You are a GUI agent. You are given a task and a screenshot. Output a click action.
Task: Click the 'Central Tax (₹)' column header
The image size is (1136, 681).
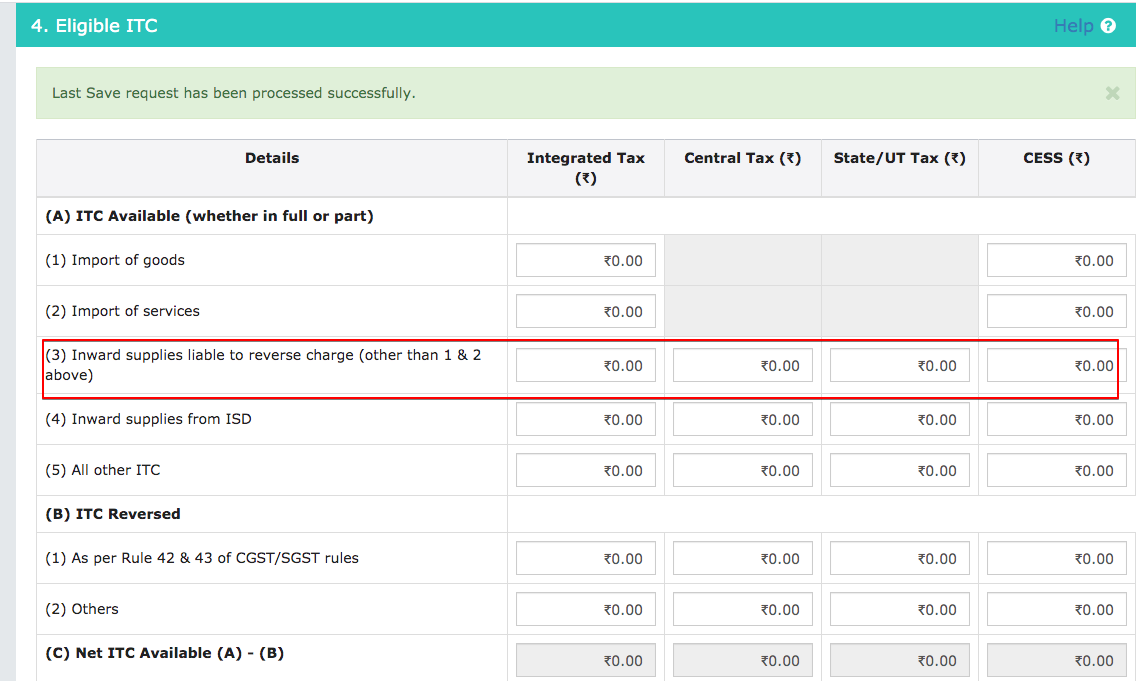pyautogui.click(x=743, y=158)
